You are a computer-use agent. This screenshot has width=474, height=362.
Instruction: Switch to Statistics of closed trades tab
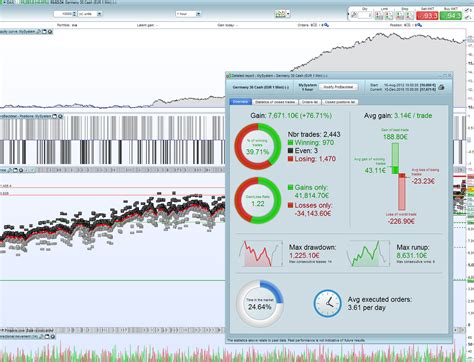275,102
